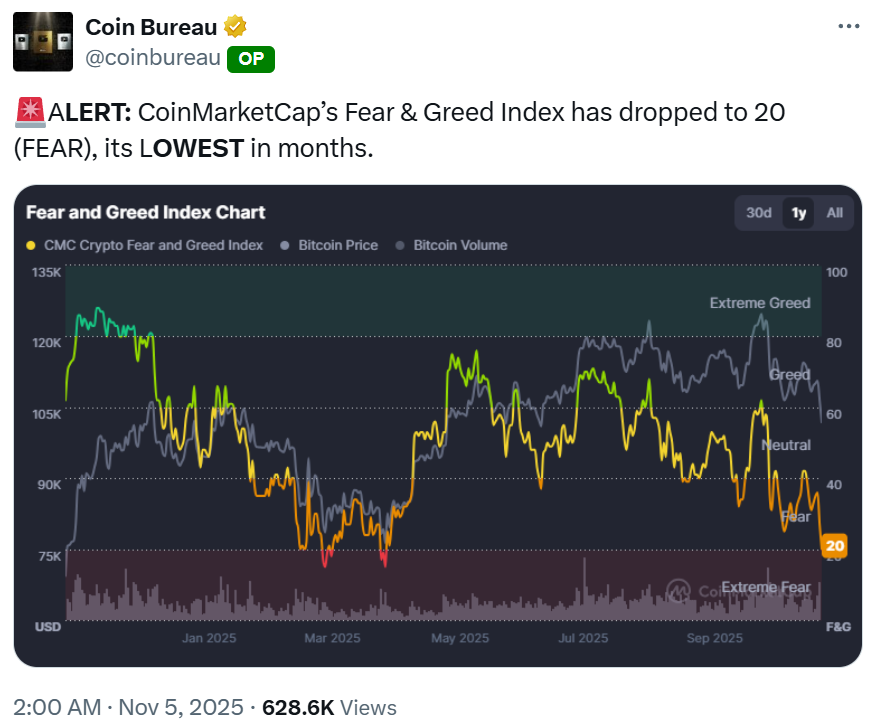This screenshot has height=726, width=872.
Task: Open the three-dot more options menu
Action: click(x=848, y=27)
